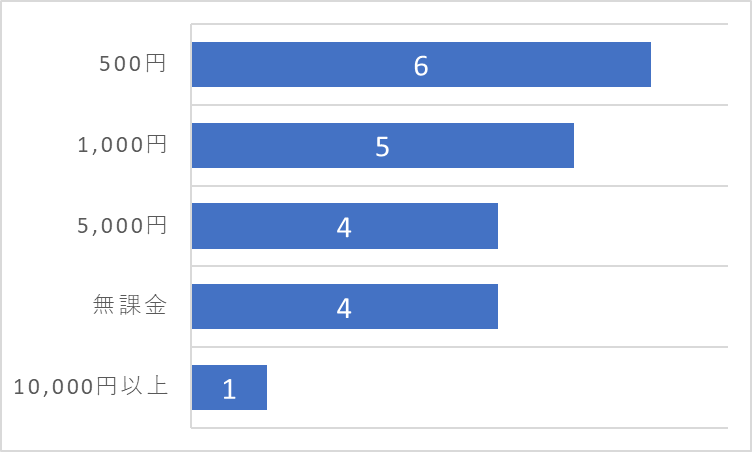
Task: Select the 10,000円以上 category label
Action: click(91, 386)
